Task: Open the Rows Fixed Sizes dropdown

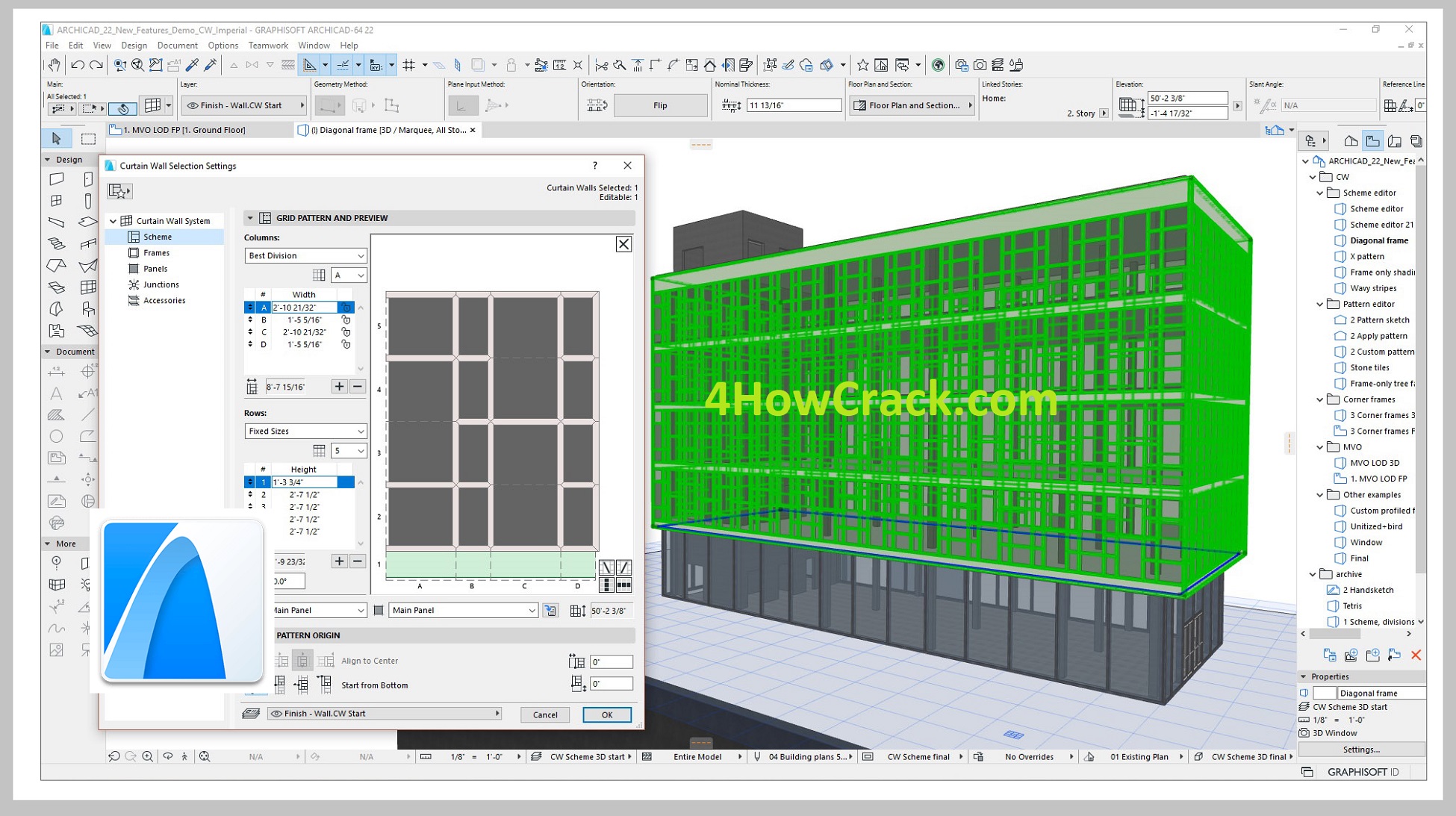Action: (305, 431)
